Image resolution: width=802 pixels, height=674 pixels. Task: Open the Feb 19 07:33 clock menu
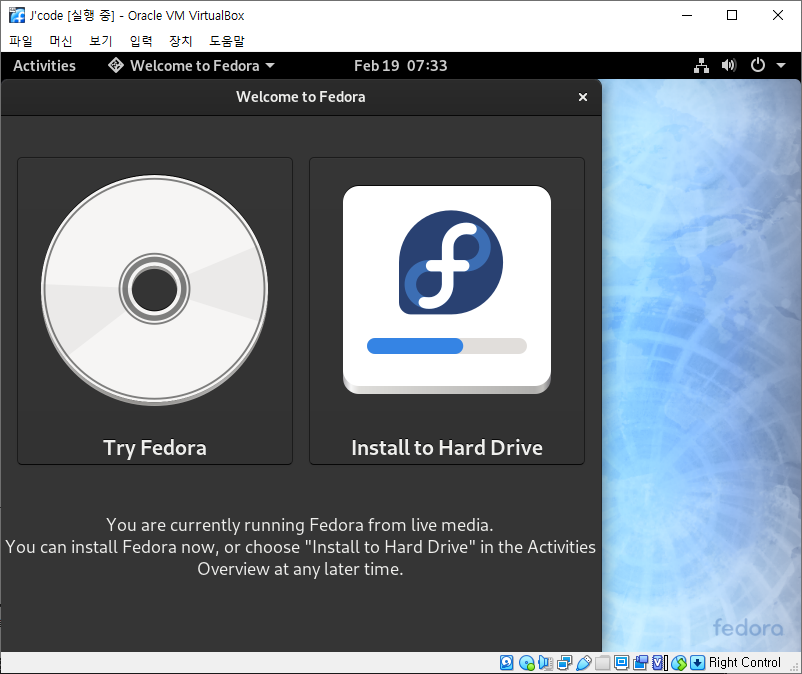click(400, 65)
